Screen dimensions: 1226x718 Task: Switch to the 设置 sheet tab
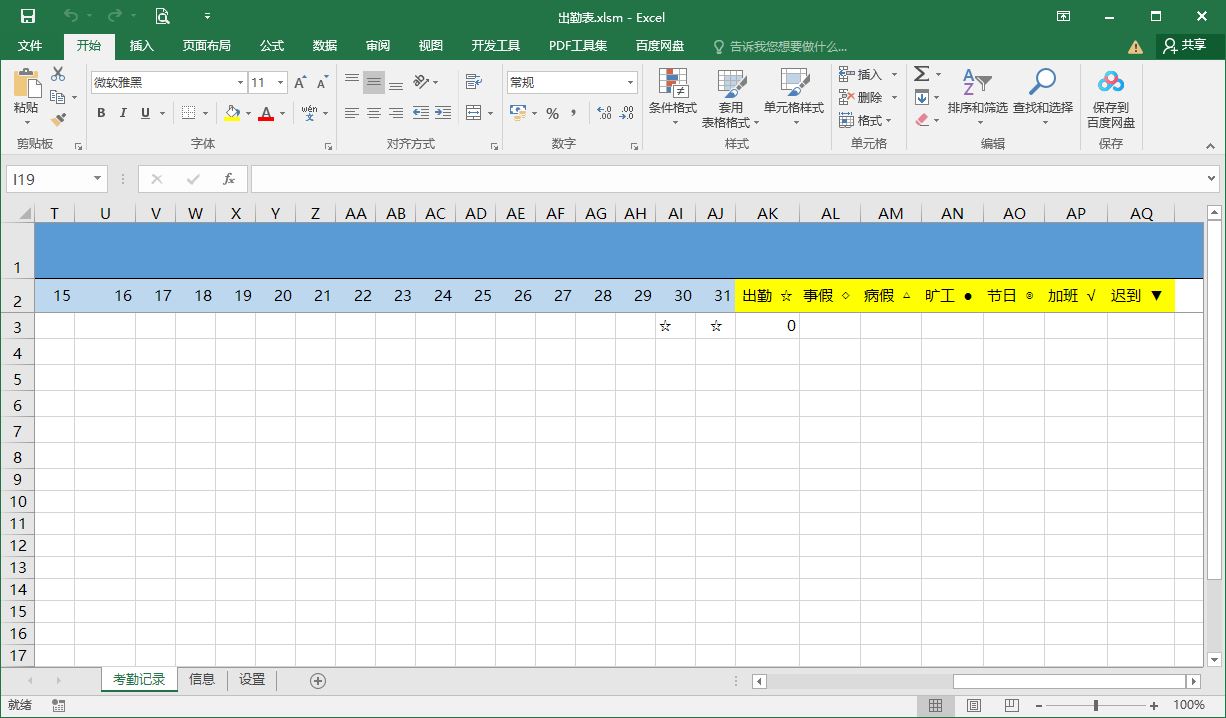tap(251, 679)
